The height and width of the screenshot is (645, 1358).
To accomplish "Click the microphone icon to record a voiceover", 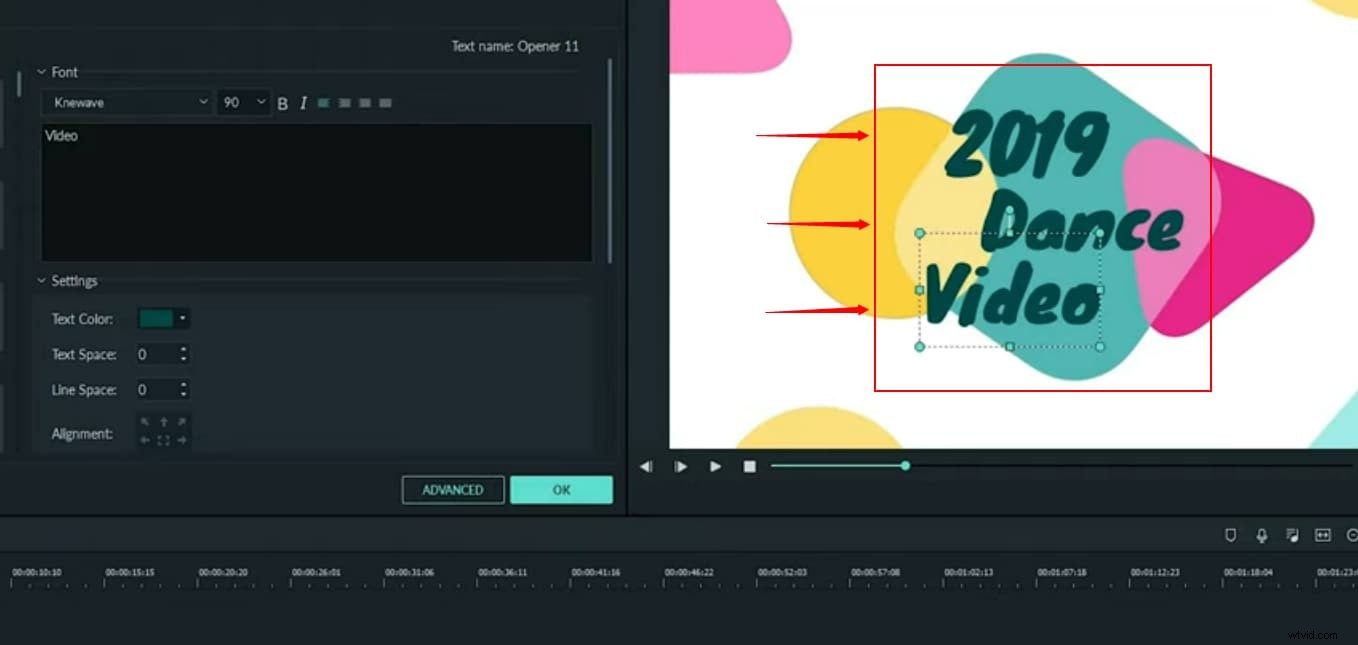I will point(1262,535).
